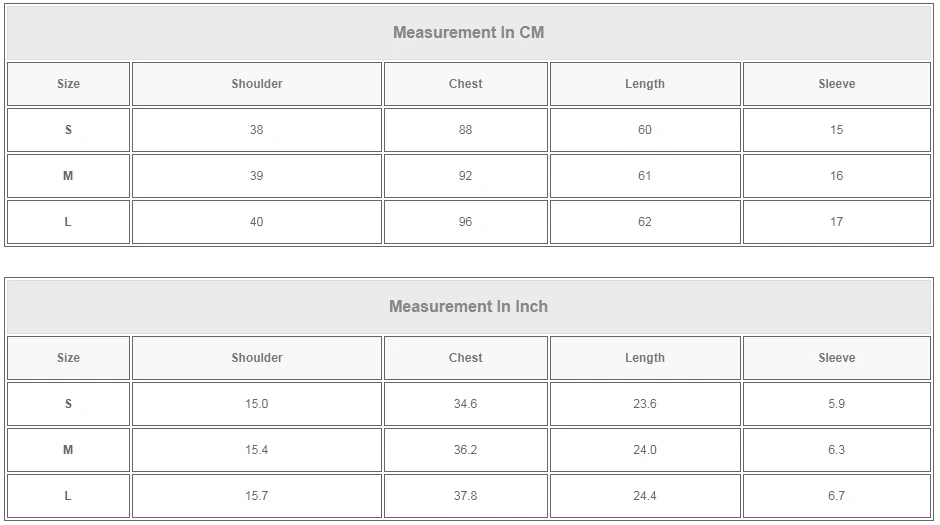Click the length value 62 cell
Screen dimensions: 940x525
(644, 222)
